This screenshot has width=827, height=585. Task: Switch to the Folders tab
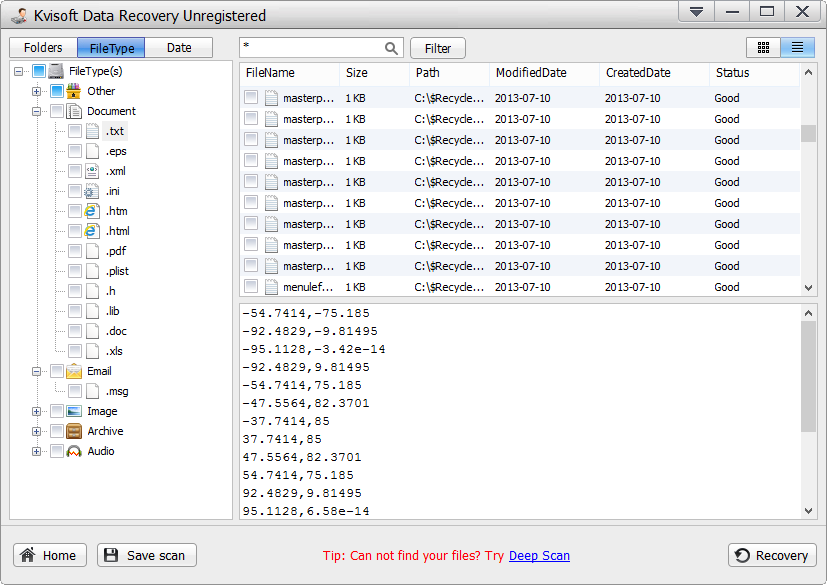coord(43,47)
